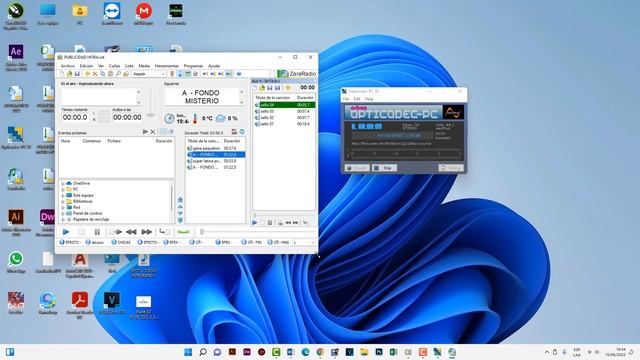
Task: Click the Encode button in Opticodec-PC
Action: click(357, 168)
